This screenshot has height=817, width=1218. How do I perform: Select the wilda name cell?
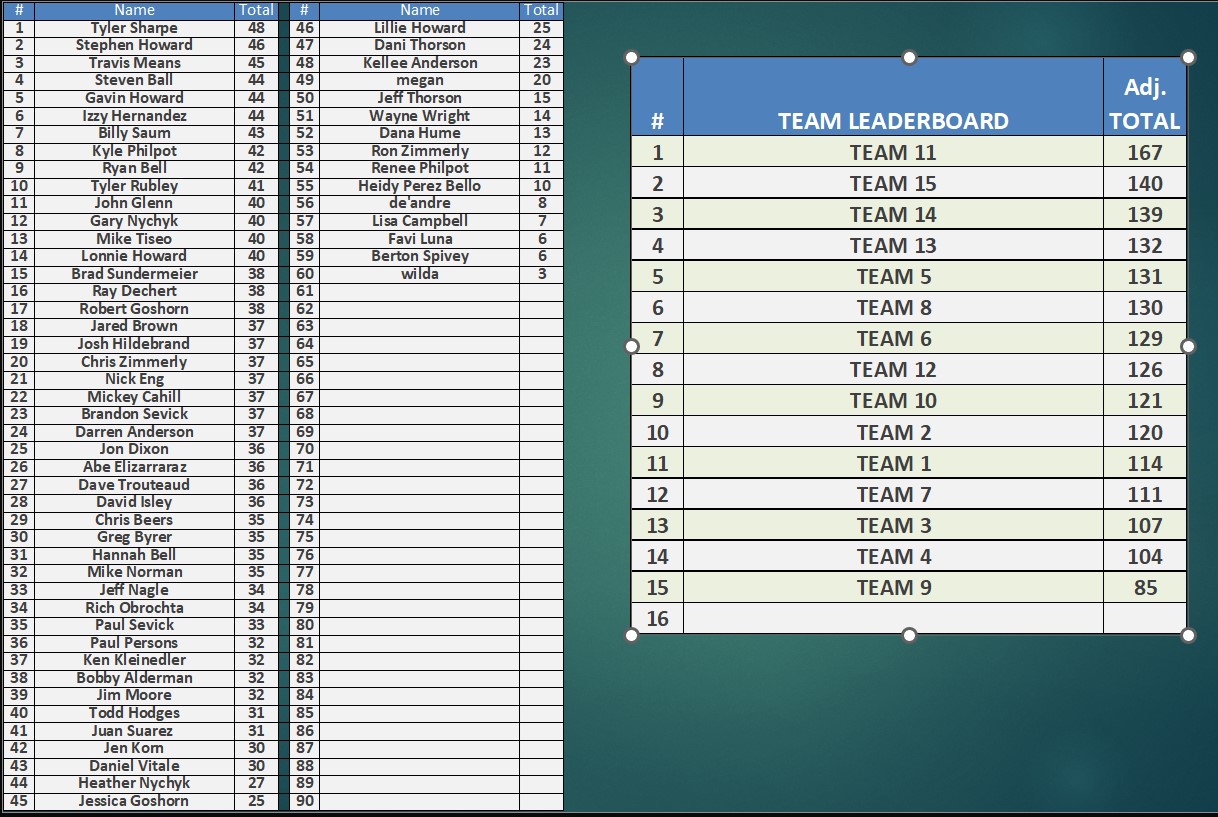coord(419,274)
